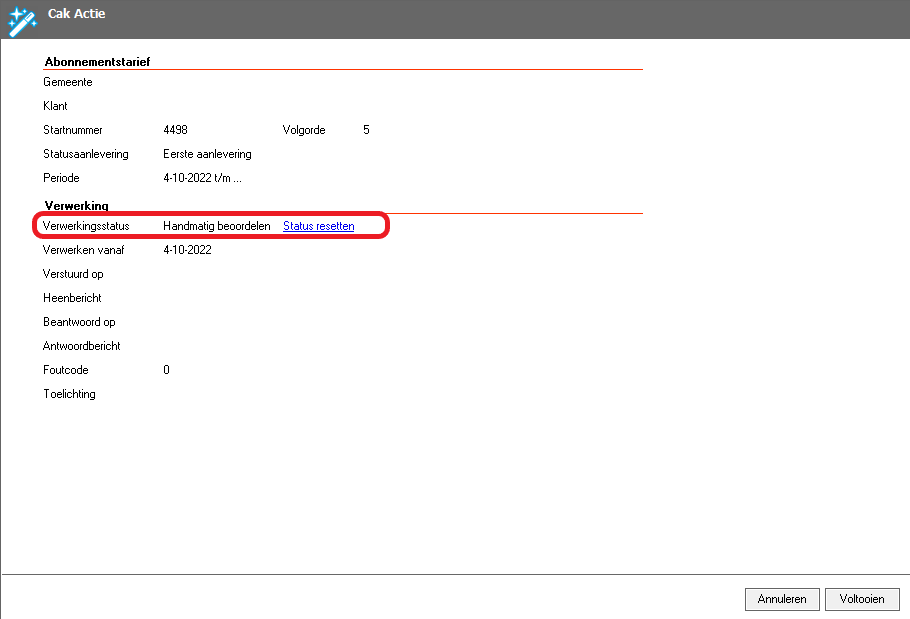Select the Abonnementstarief section header
The width and height of the screenshot is (910, 619).
tap(97, 62)
